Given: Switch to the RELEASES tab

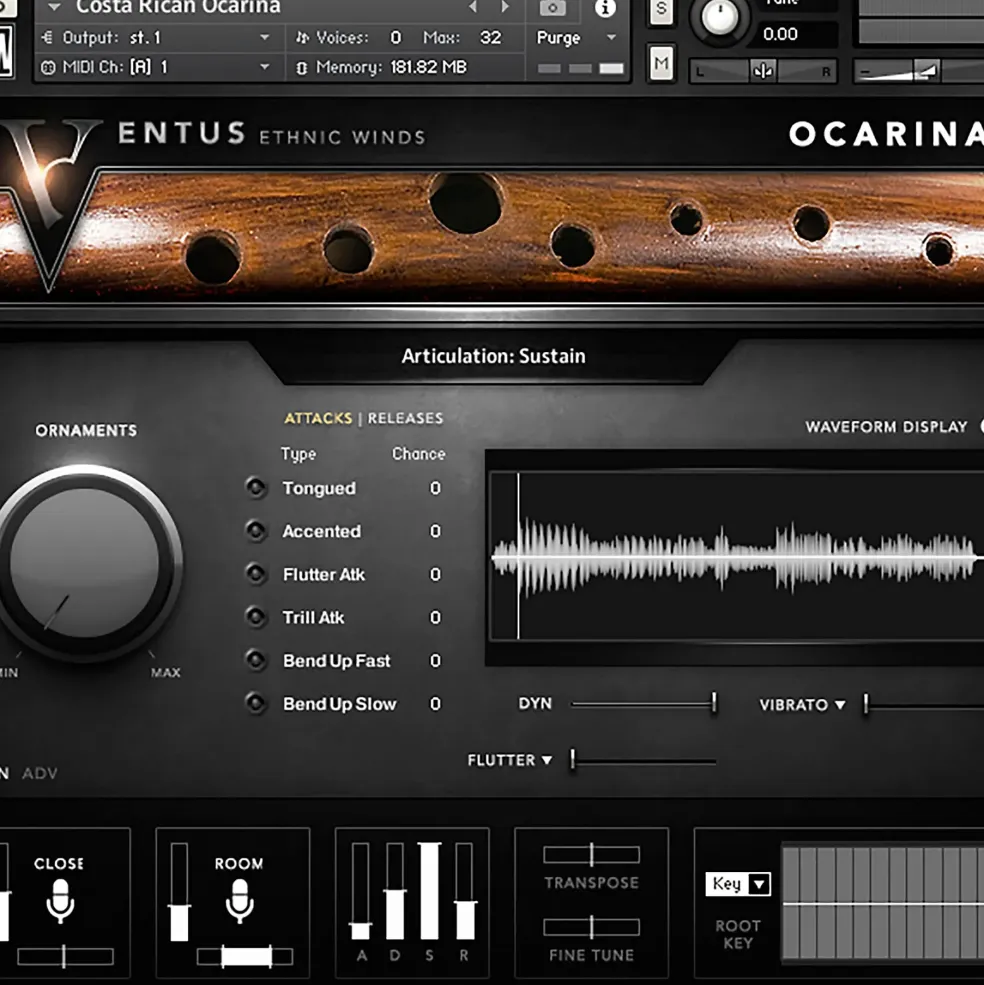Looking at the screenshot, I should [405, 418].
